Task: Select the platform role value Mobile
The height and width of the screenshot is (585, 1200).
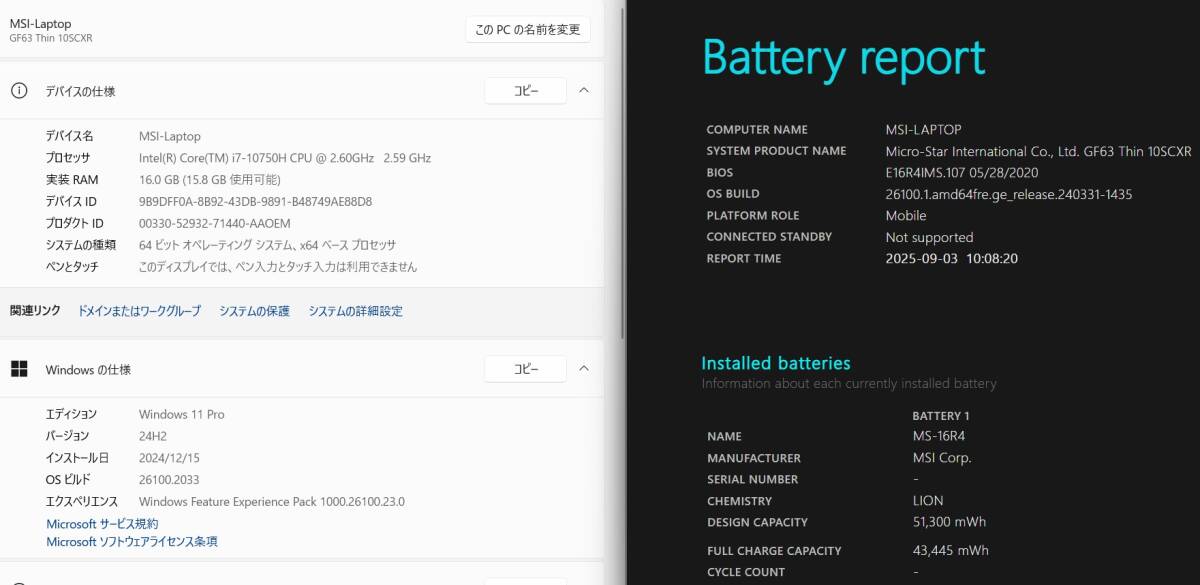Action: pos(906,216)
